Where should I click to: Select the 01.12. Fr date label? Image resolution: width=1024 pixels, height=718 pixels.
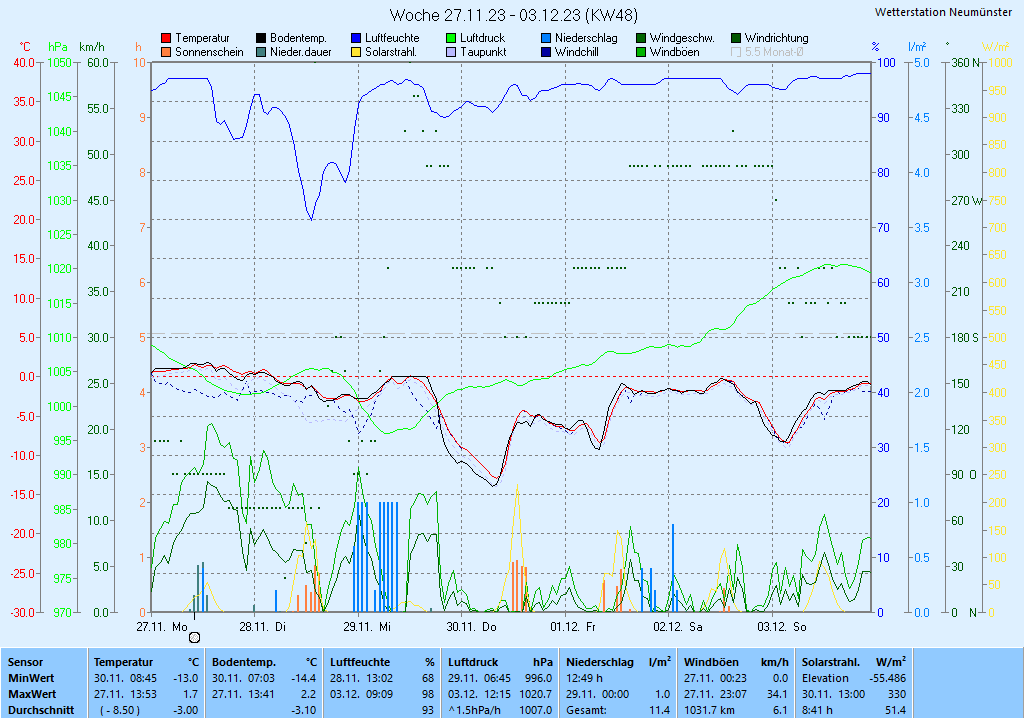pyautogui.click(x=573, y=627)
